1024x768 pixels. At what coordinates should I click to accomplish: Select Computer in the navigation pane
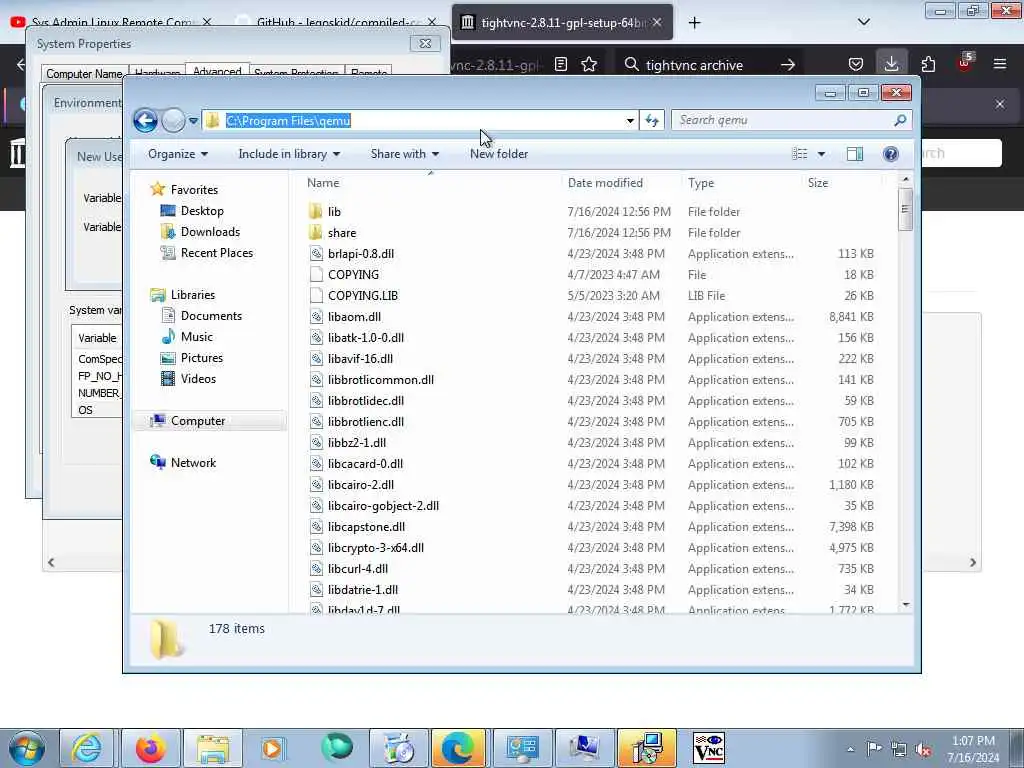pyautogui.click(x=198, y=421)
